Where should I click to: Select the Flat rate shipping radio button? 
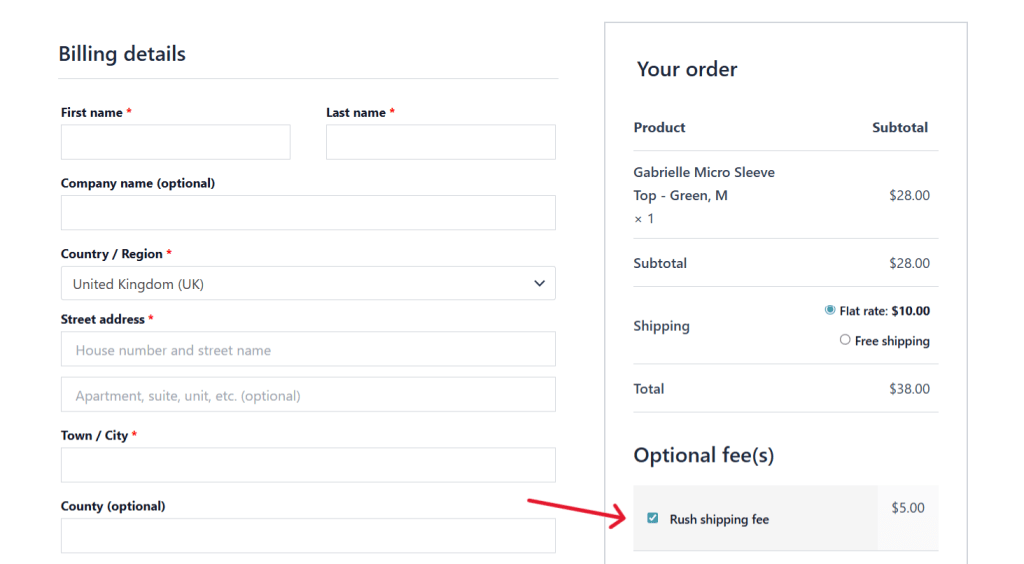click(x=830, y=310)
